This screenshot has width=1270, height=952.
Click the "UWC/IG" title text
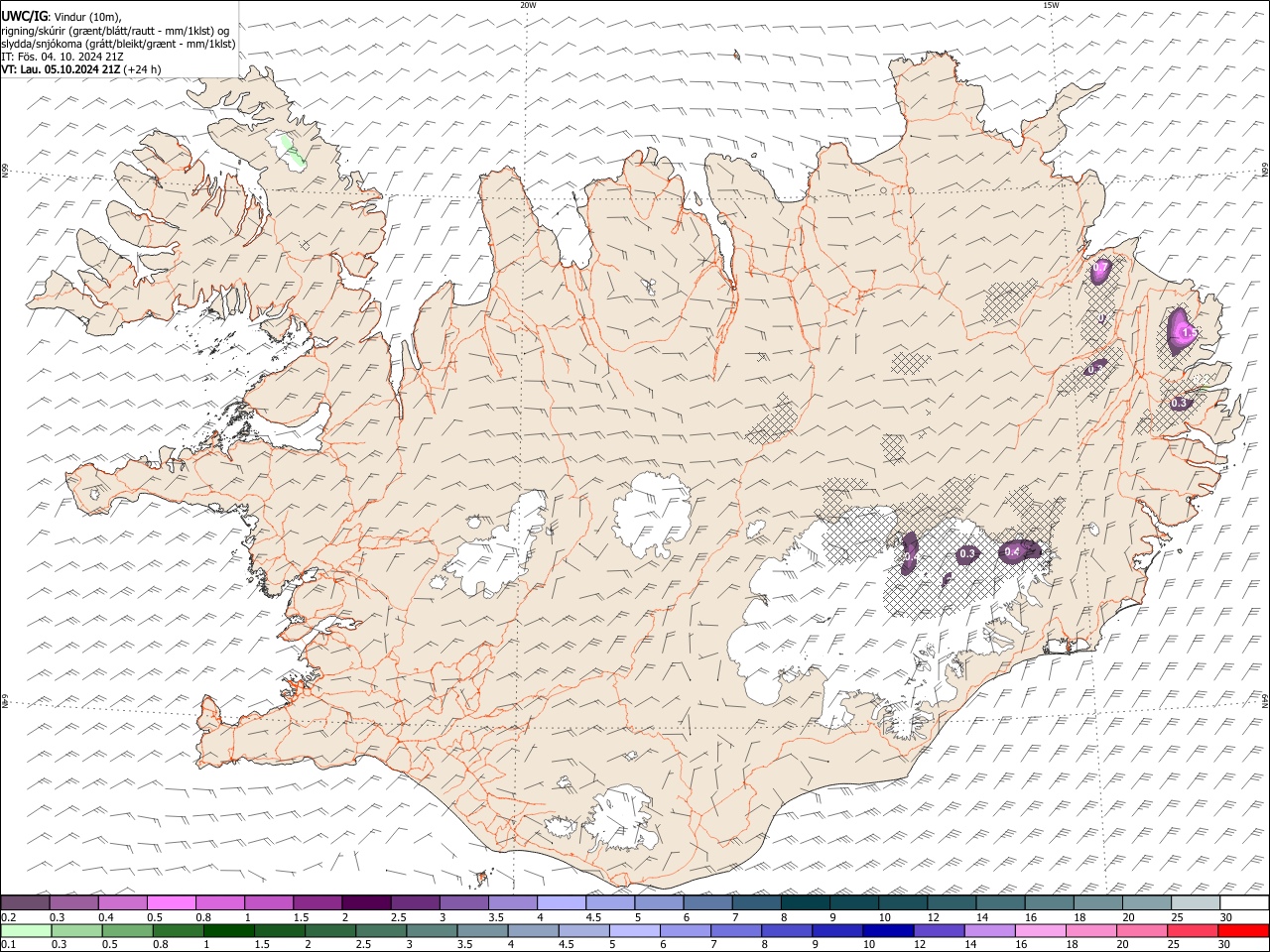(x=25, y=16)
